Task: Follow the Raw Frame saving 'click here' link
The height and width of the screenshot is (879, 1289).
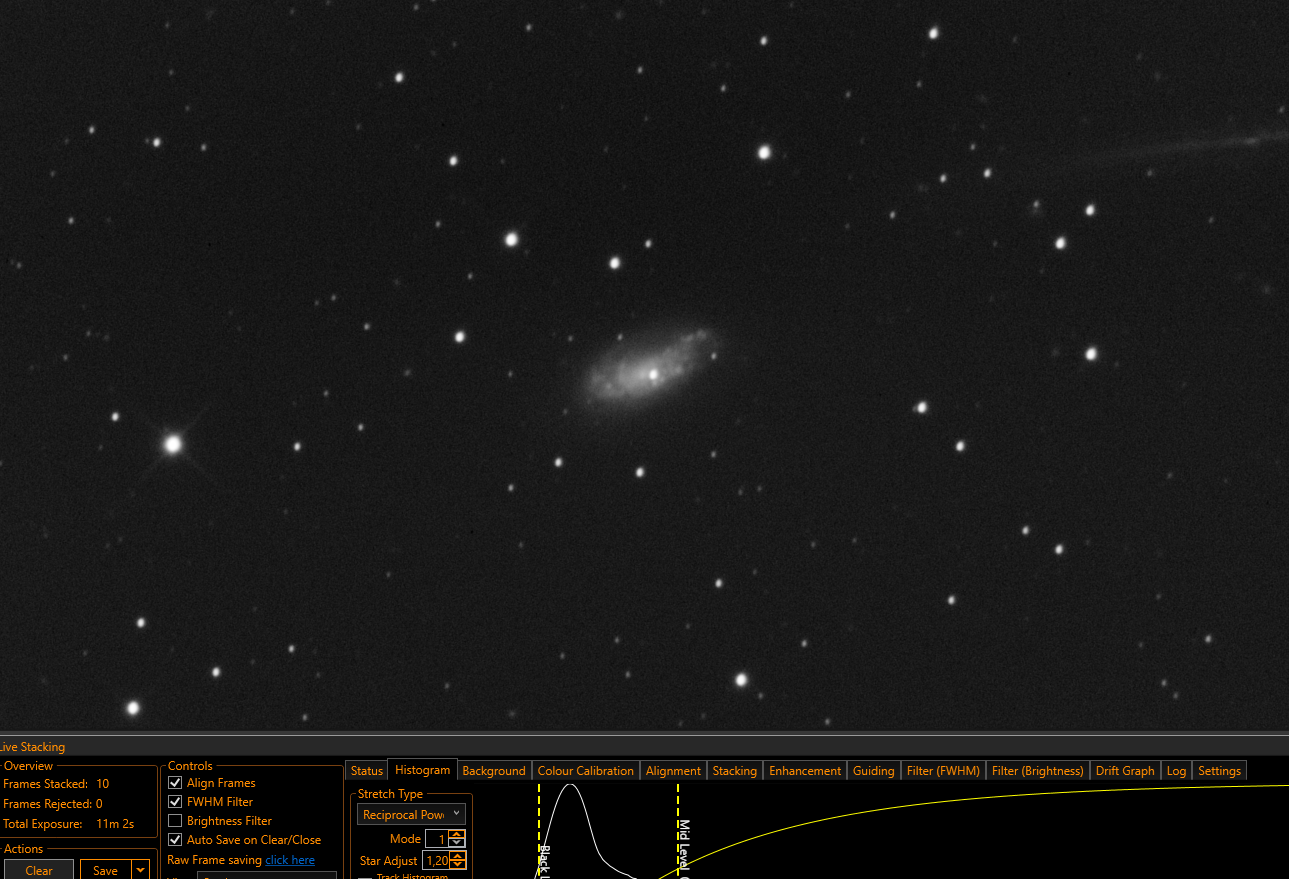Action: point(290,860)
